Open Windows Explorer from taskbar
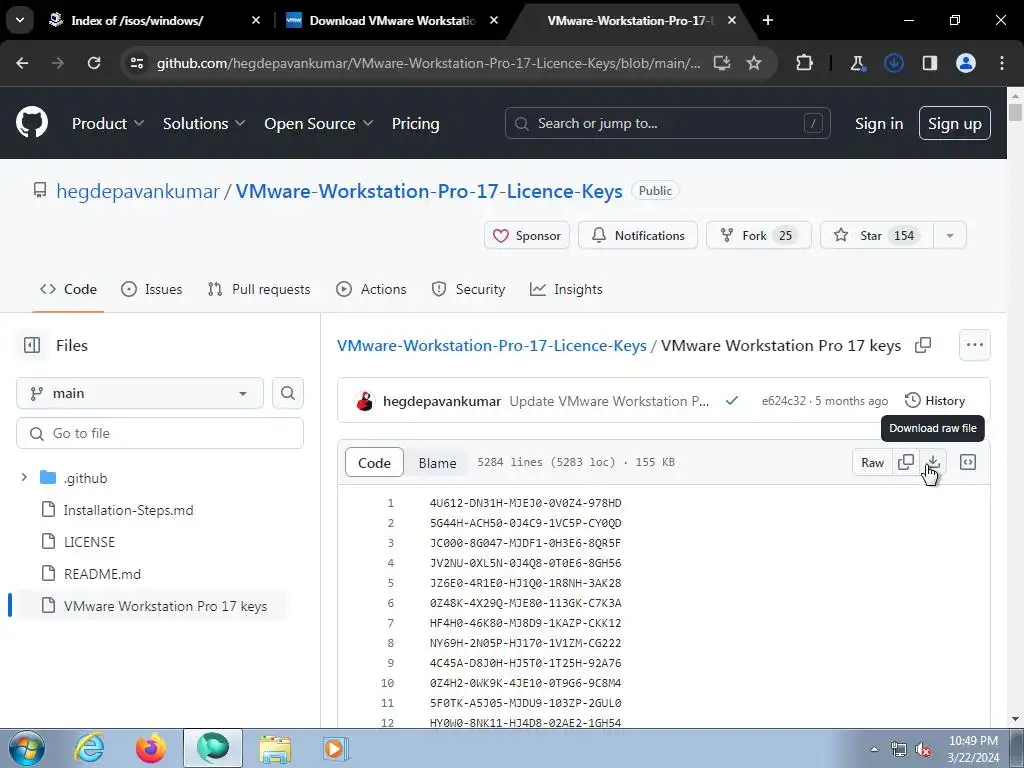 275,748
